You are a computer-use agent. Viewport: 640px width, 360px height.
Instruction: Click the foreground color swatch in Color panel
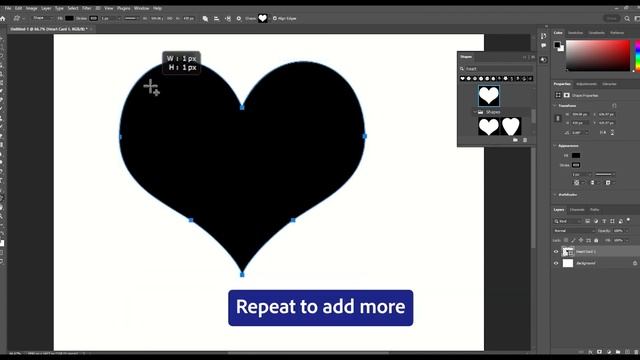(x=557, y=44)
